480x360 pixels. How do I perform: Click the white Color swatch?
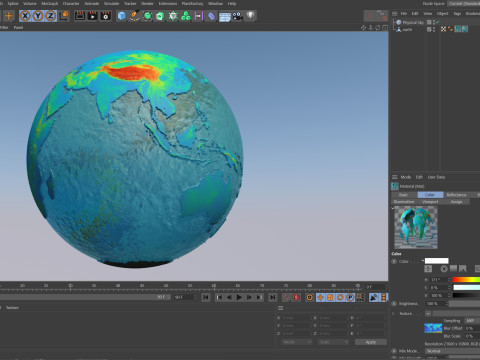click(436, 261)
